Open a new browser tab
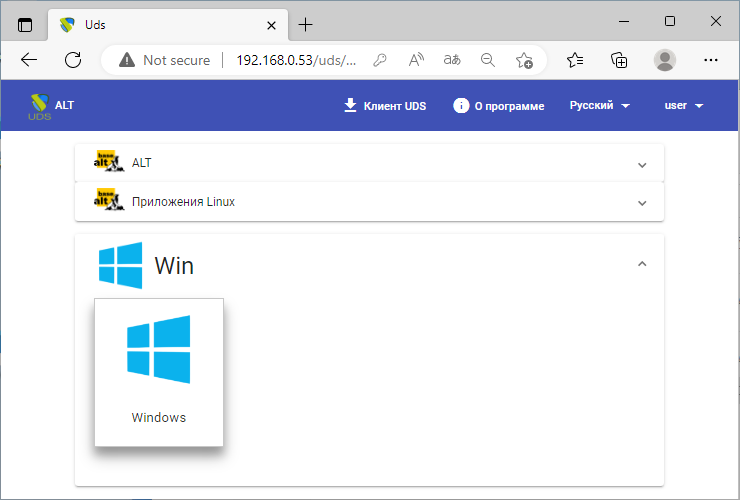Viewport: 740px width, 500px height. pyautogui.click(x=305, y=25)
